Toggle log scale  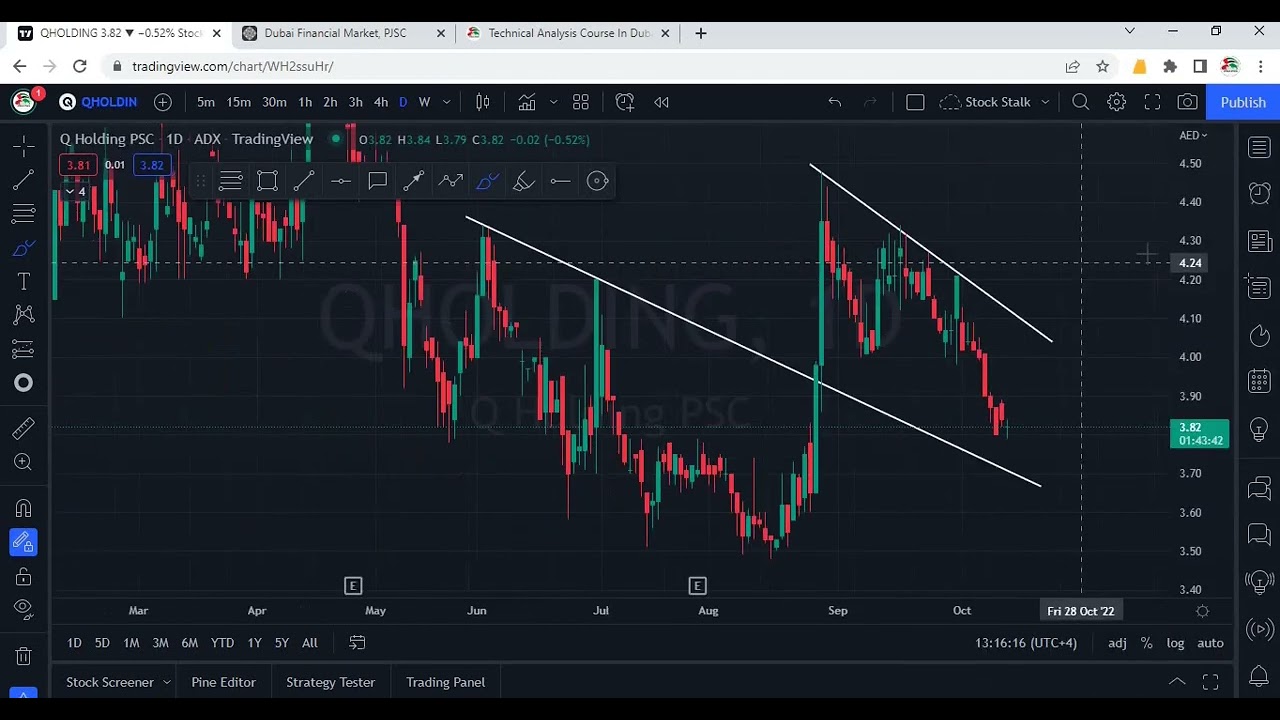coord(1175,643)
